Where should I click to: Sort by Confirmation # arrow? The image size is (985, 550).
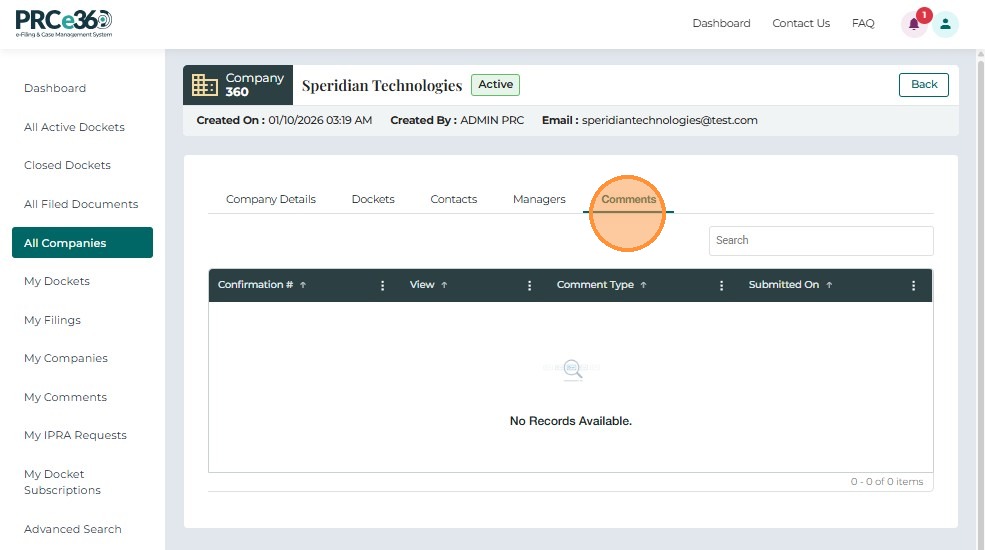303,285
